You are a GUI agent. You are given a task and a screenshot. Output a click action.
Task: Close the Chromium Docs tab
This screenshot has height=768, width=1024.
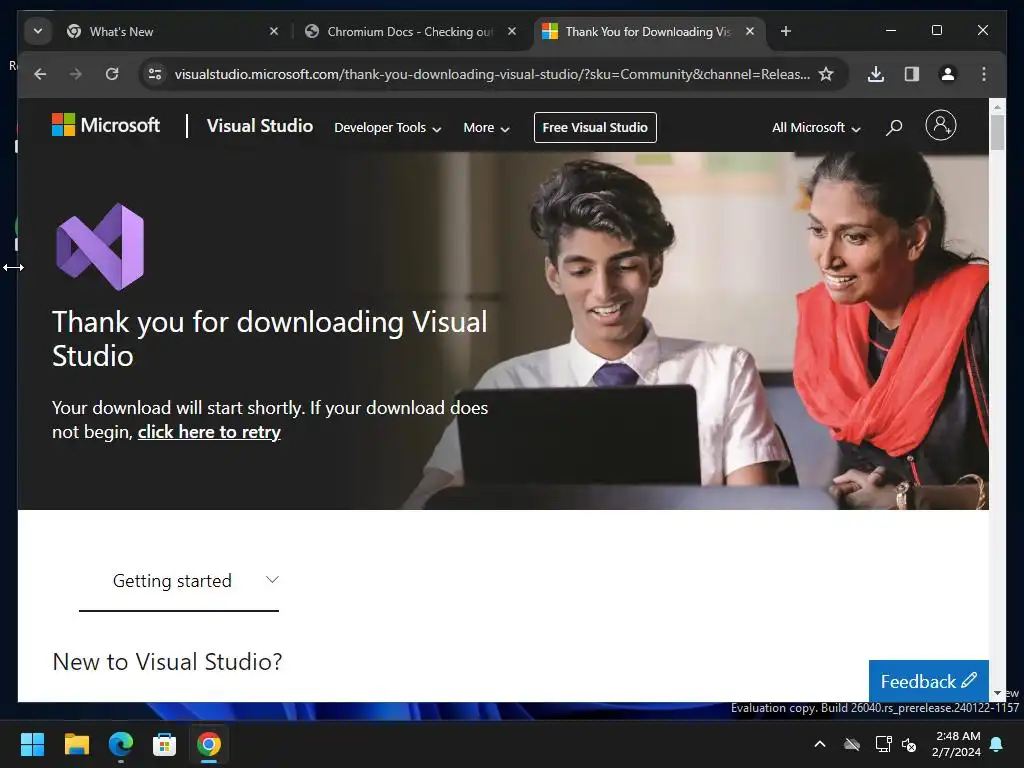point(512,31)
